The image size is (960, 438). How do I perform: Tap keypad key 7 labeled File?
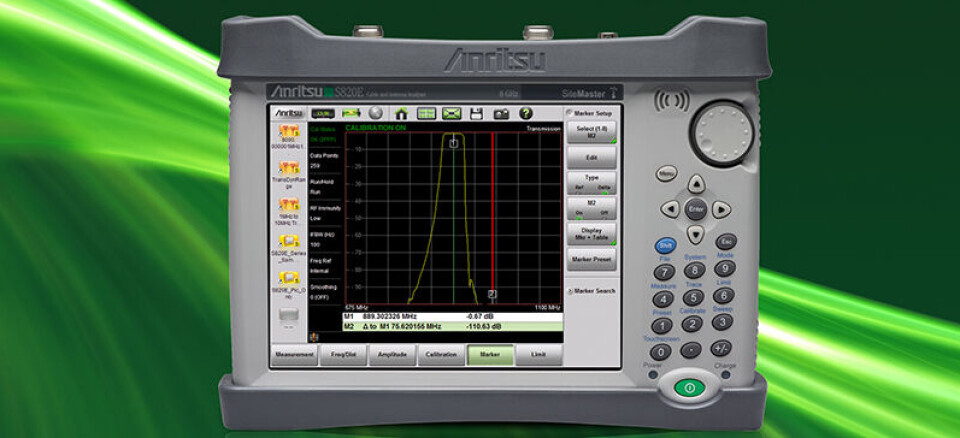tap(664, 272)
